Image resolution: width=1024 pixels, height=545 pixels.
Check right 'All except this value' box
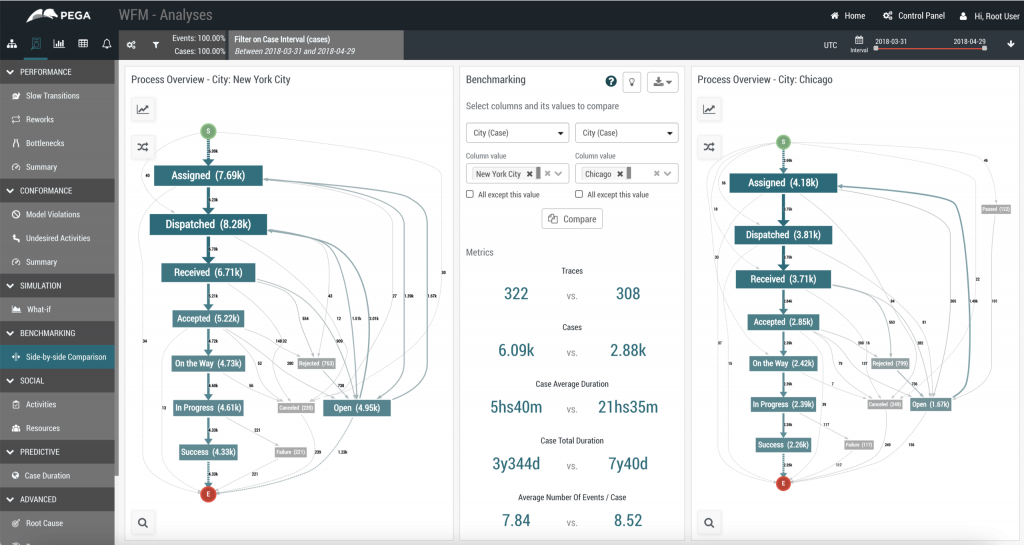(x=579, y=194)
